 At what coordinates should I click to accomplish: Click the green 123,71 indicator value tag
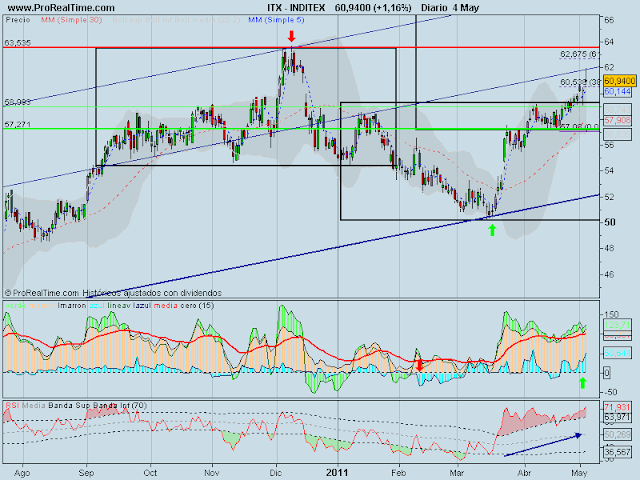[x=618, y=324]
